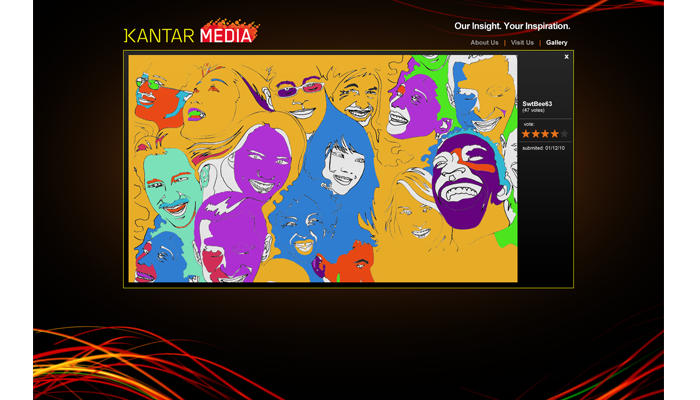Go to the Visit Us page

[522, 43]
